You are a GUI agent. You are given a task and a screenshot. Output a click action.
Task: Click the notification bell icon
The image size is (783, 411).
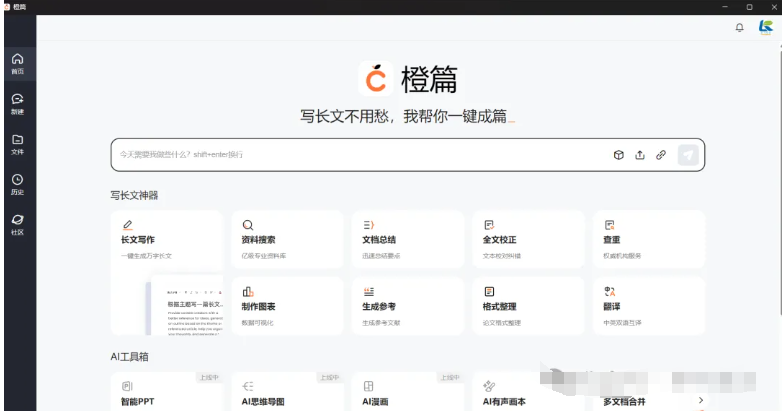740,27
